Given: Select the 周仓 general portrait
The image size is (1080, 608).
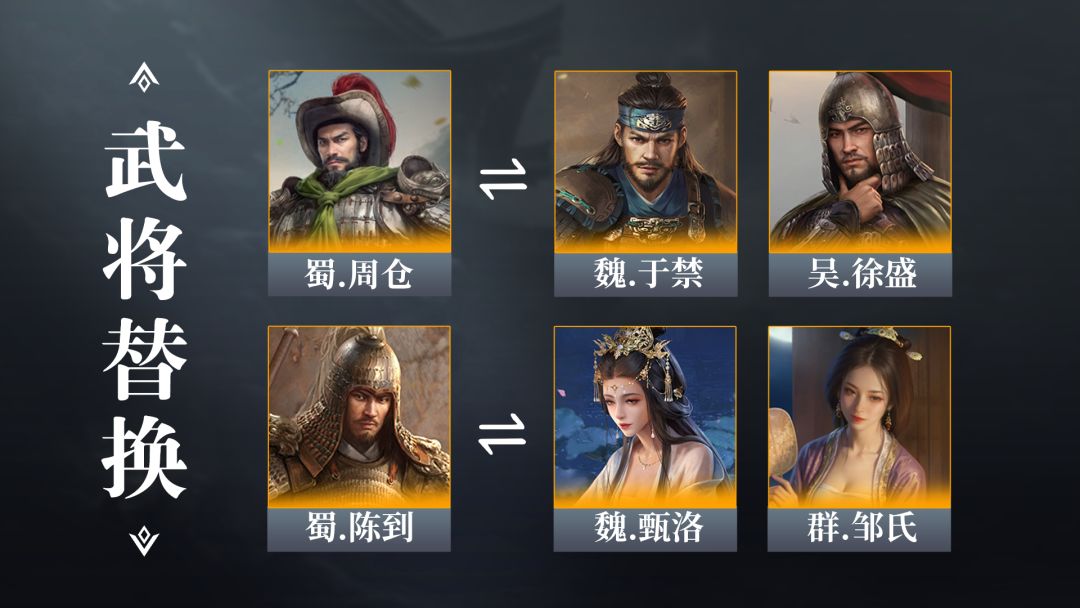Looking at the screenshot, I should (360, 161).
